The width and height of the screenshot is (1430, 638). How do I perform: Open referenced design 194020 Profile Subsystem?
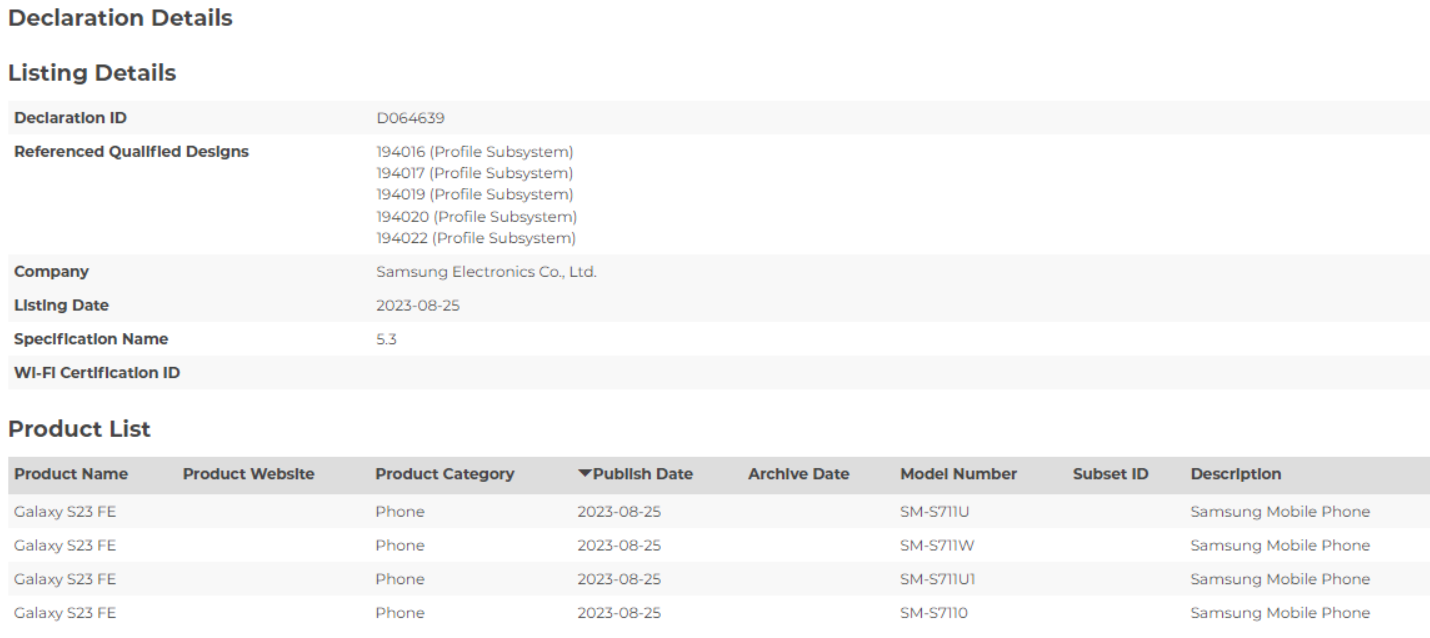tap(477, 216)
